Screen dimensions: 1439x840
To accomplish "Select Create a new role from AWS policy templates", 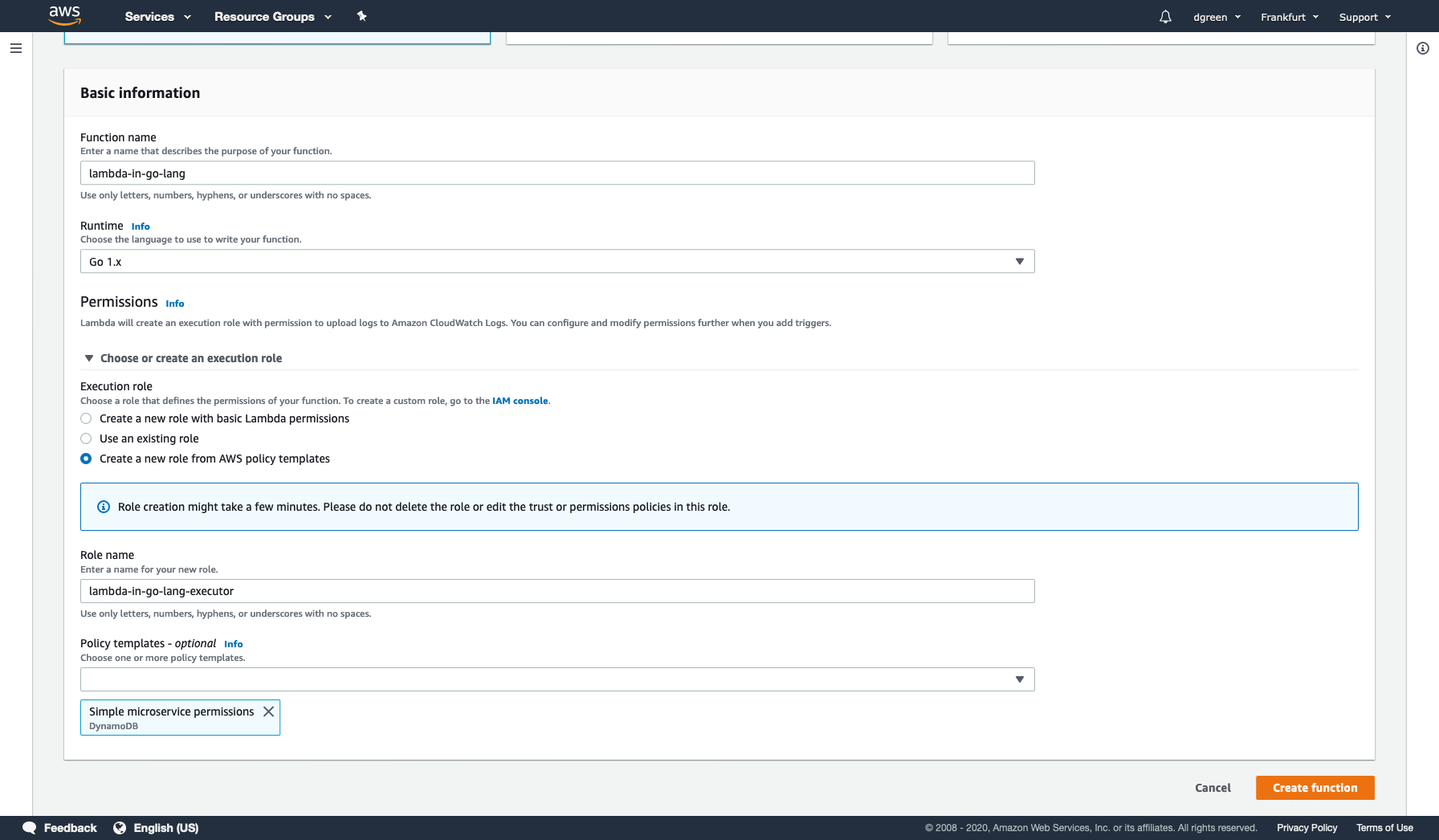I will point(86,459).
